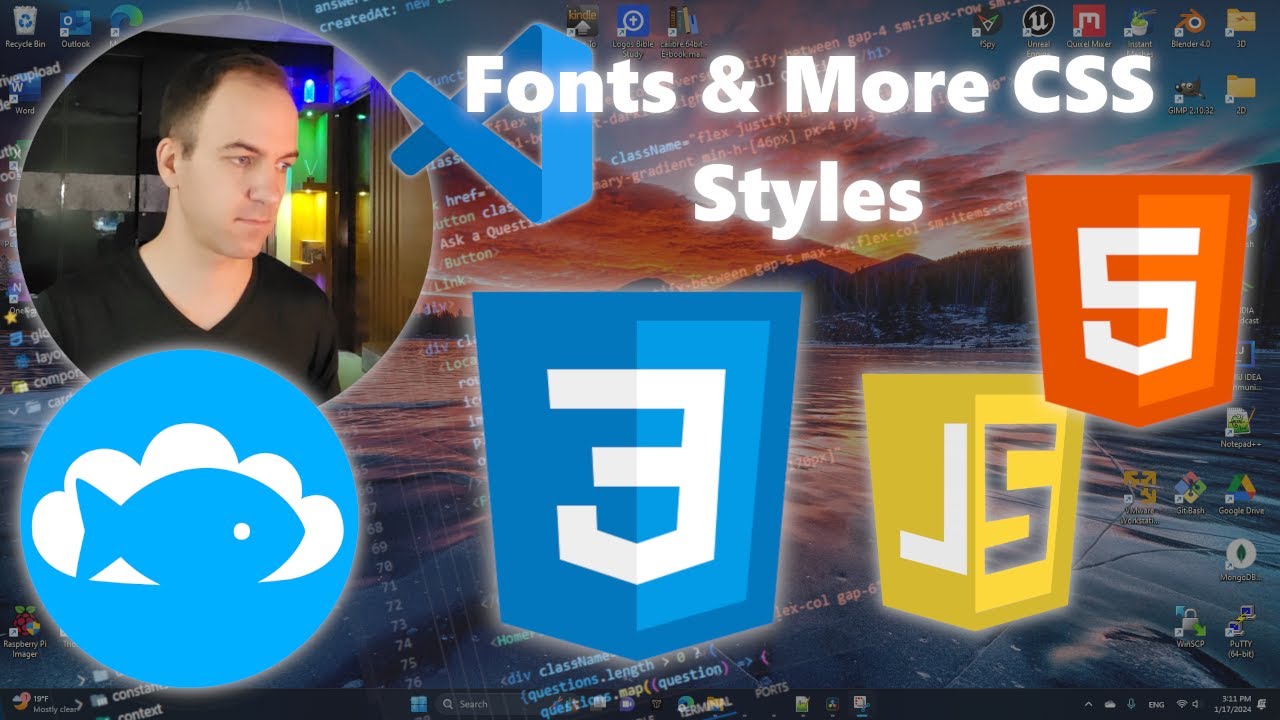
Task: Launch Logos Bible Study shortcut
Action: tap(632, 33)
